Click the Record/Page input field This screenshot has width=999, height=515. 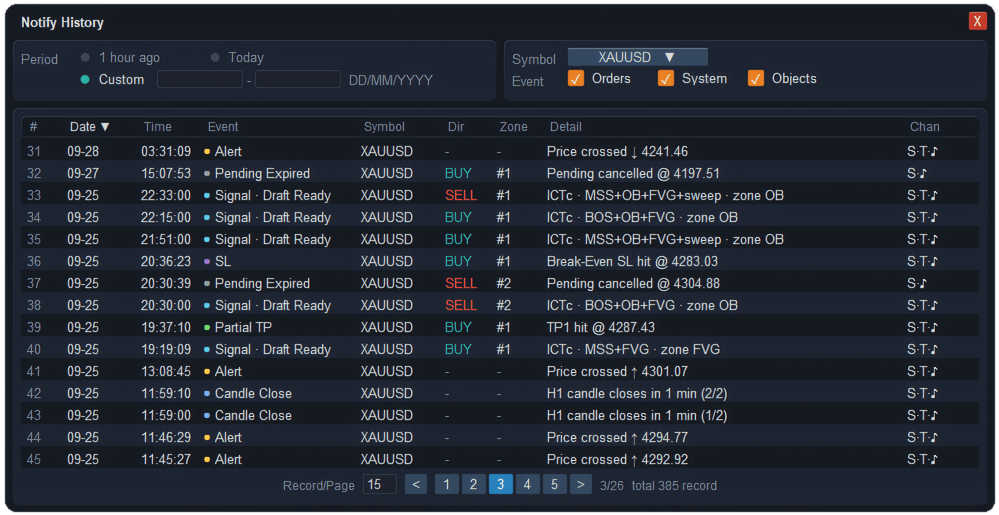(x=380, y=484)
